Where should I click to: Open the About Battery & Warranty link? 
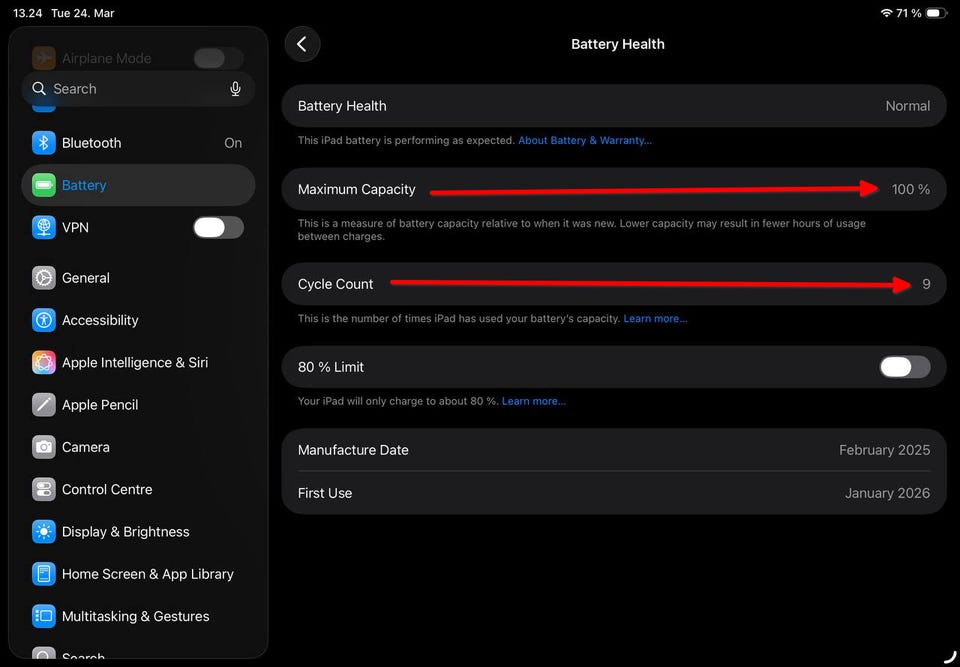click(x=585, y=141)
